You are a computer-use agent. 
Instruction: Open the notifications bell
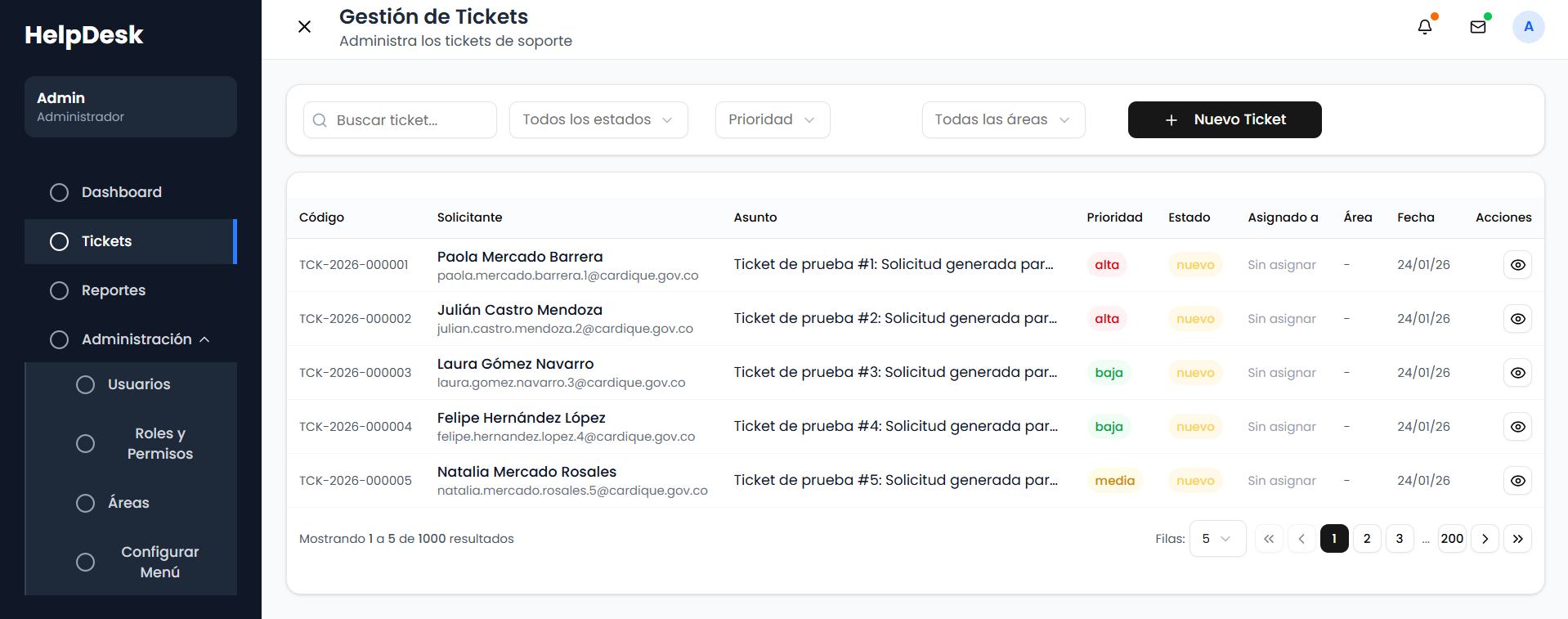click(x=1424, y=27)
